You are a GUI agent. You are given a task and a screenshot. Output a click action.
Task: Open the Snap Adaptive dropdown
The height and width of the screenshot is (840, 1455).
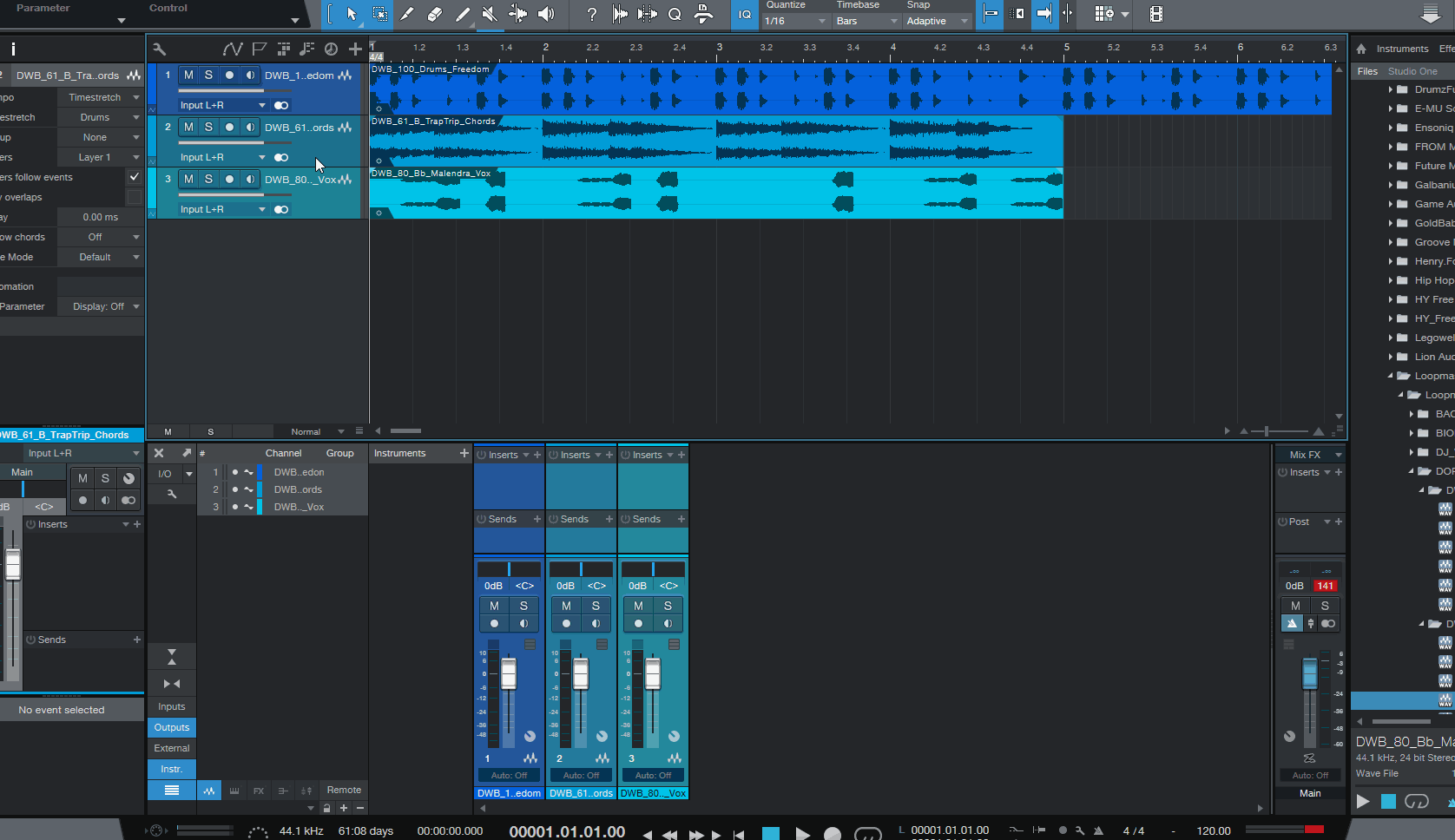[936, 21]
